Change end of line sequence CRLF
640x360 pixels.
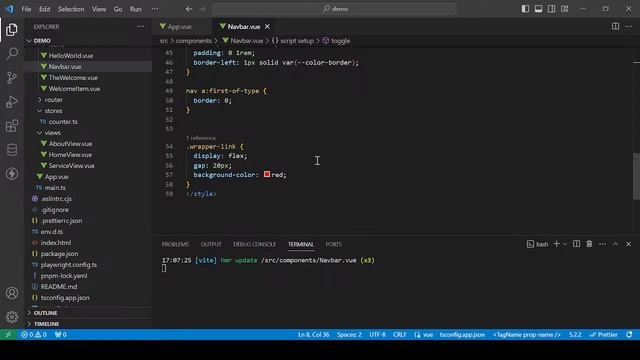(400, 335)
